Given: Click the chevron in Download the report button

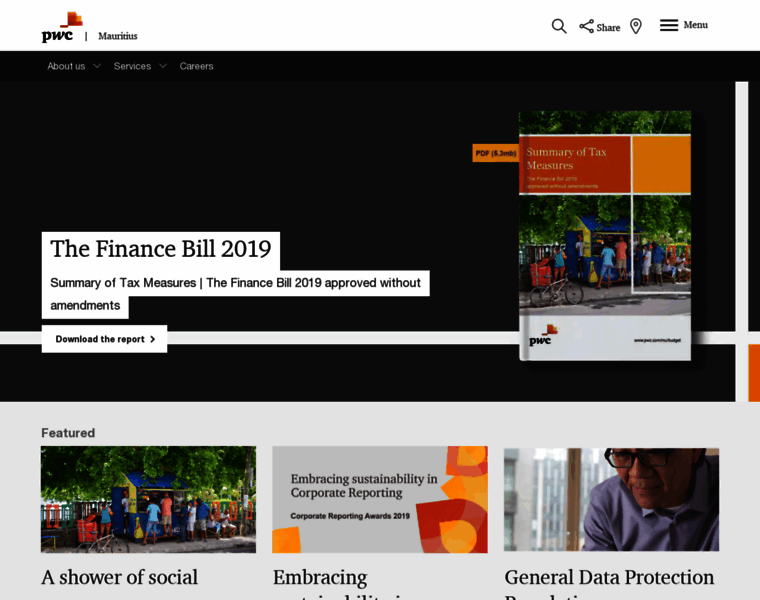Looking at the screenshot, I should [153, 339].
